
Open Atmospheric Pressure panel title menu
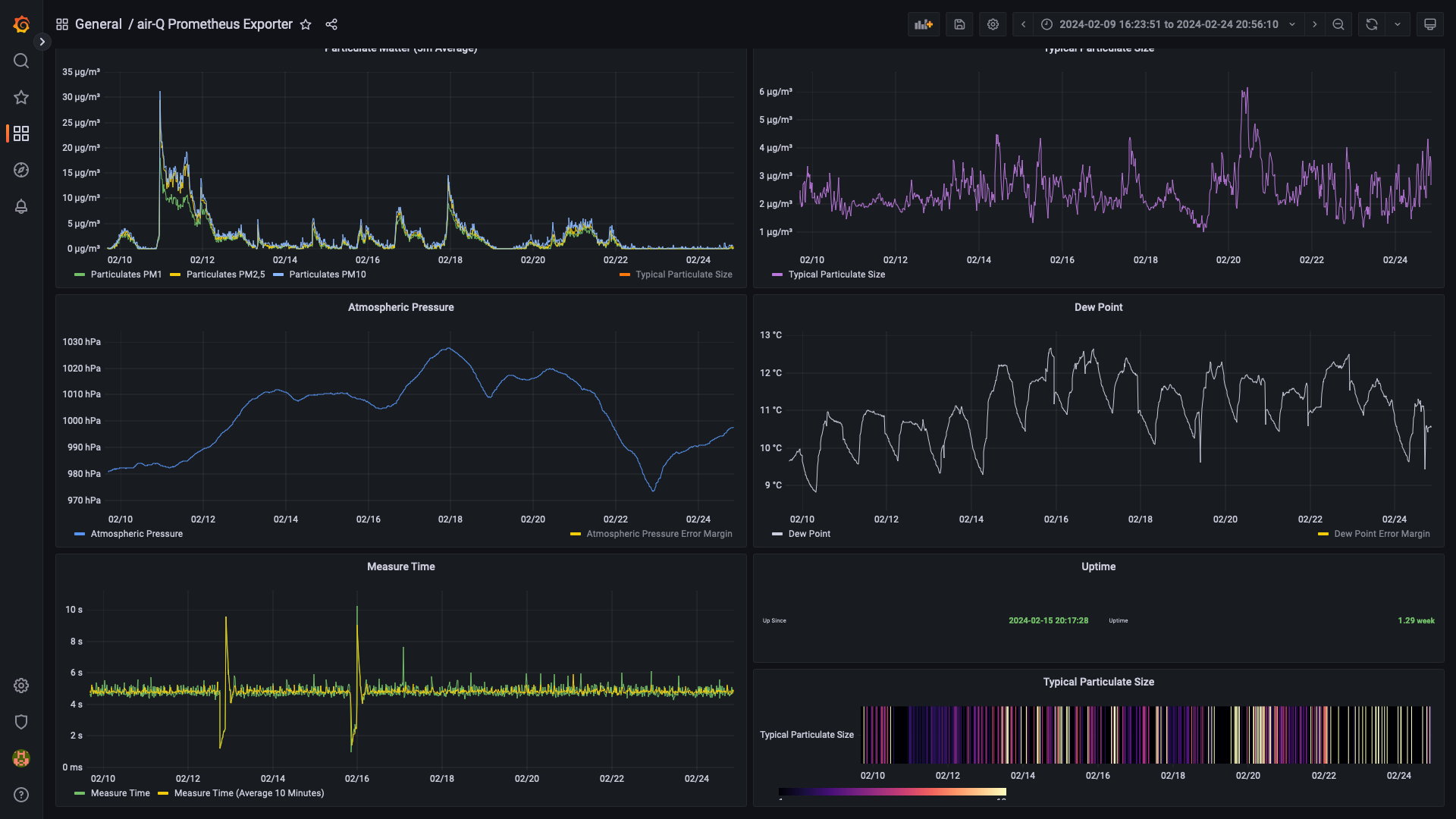tap(400, 307)
